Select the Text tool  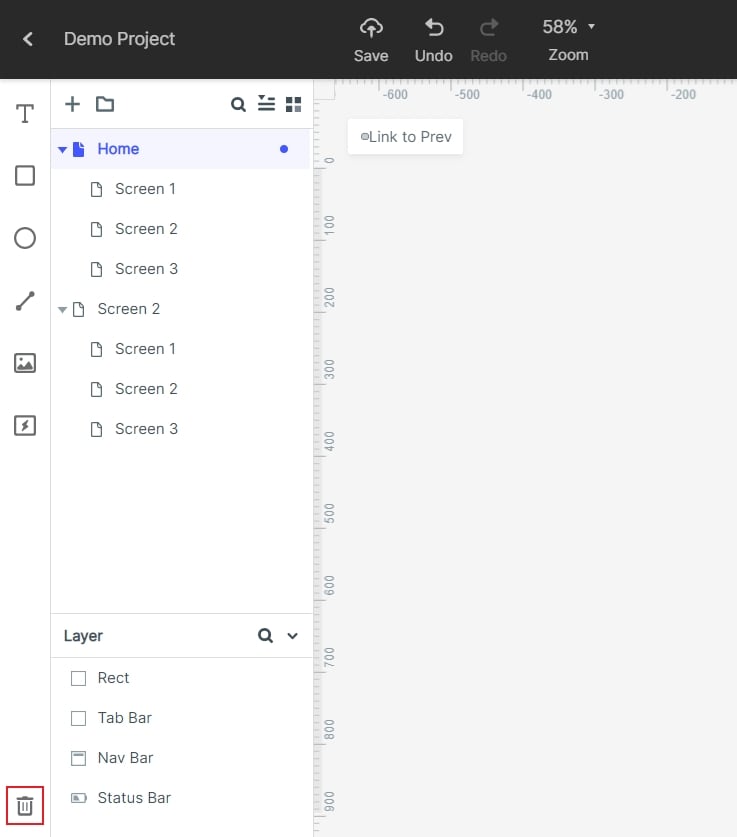click(25, 113)
